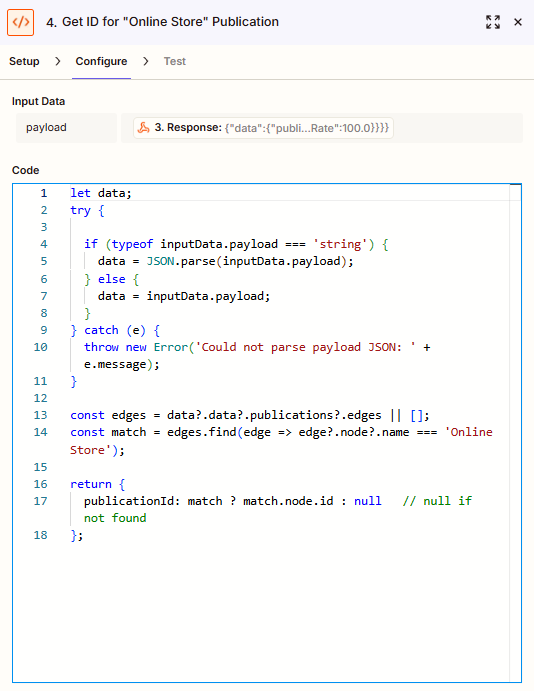
Task: Select the 3. Response mapped data pill
Action: (263, 128)
